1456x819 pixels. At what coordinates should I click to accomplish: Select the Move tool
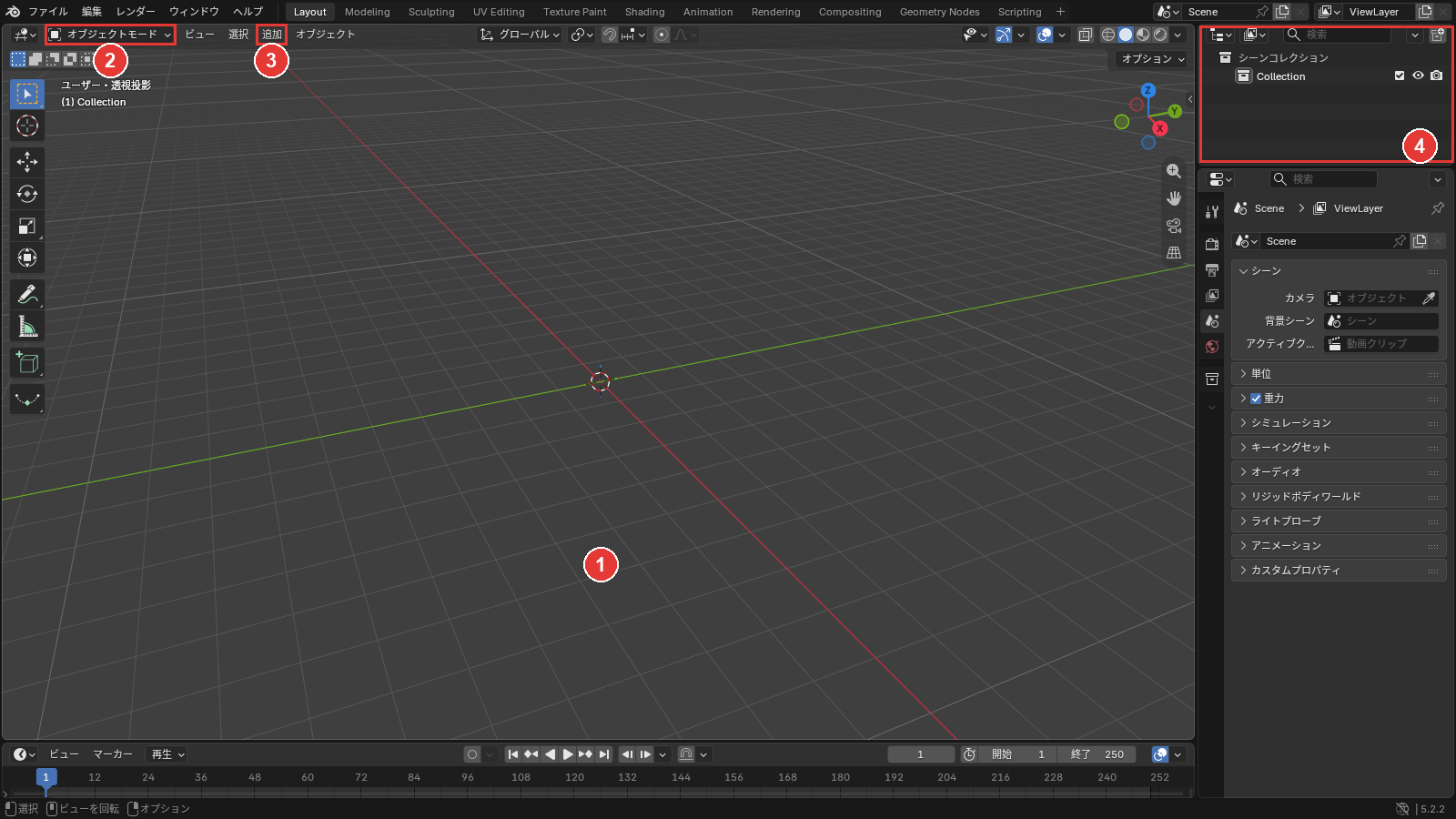[x=27, y=162]
